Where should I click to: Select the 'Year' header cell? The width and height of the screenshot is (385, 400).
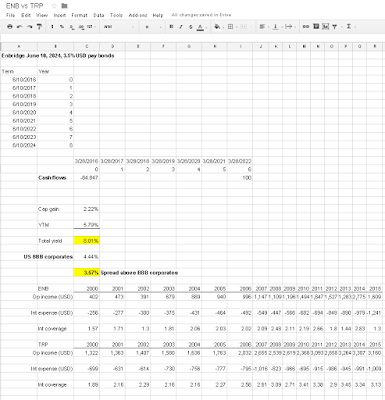tap(55, 71)
